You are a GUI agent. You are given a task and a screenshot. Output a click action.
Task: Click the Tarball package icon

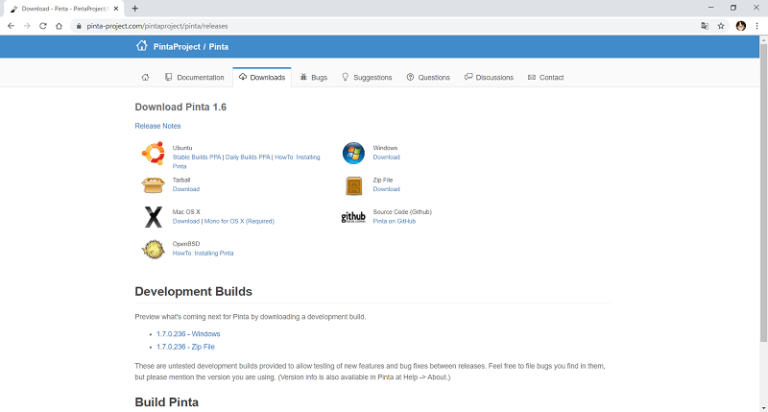(153, 185)
